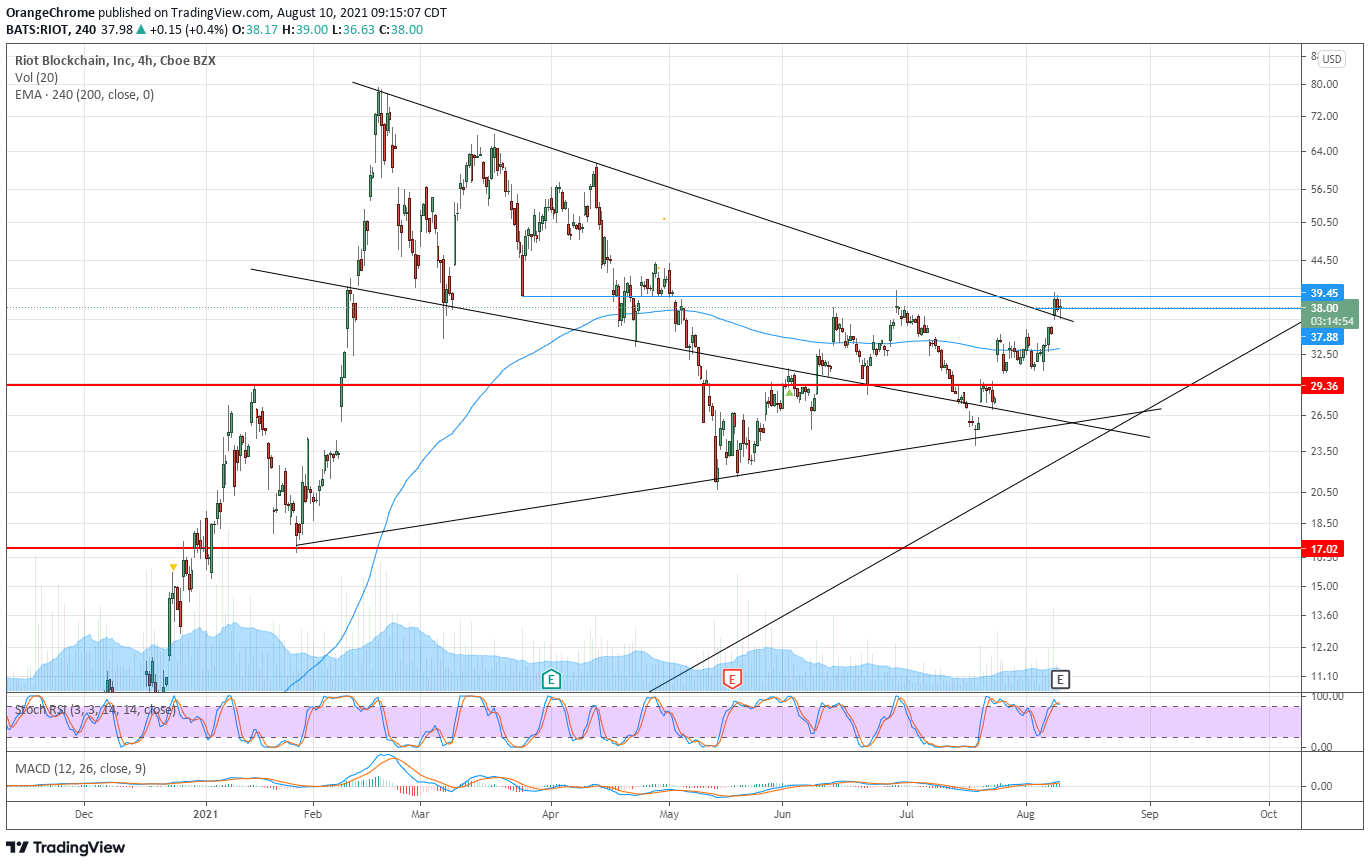Click the OrangeChrome publisher name
The width and height of the screenshot is (1370, 866).
click(x=51, y=13)
